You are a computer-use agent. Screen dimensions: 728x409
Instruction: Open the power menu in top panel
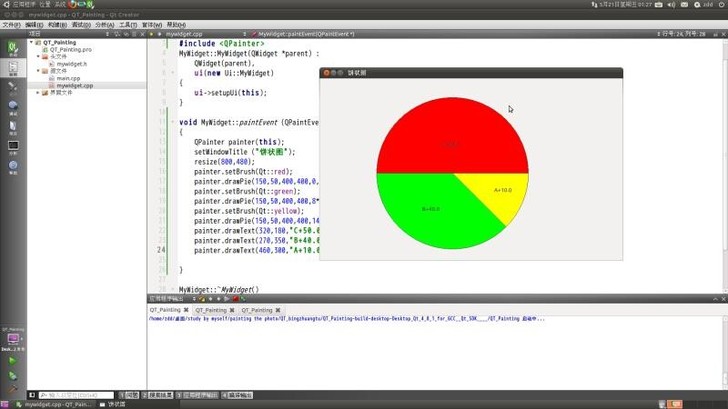[722, 5]
